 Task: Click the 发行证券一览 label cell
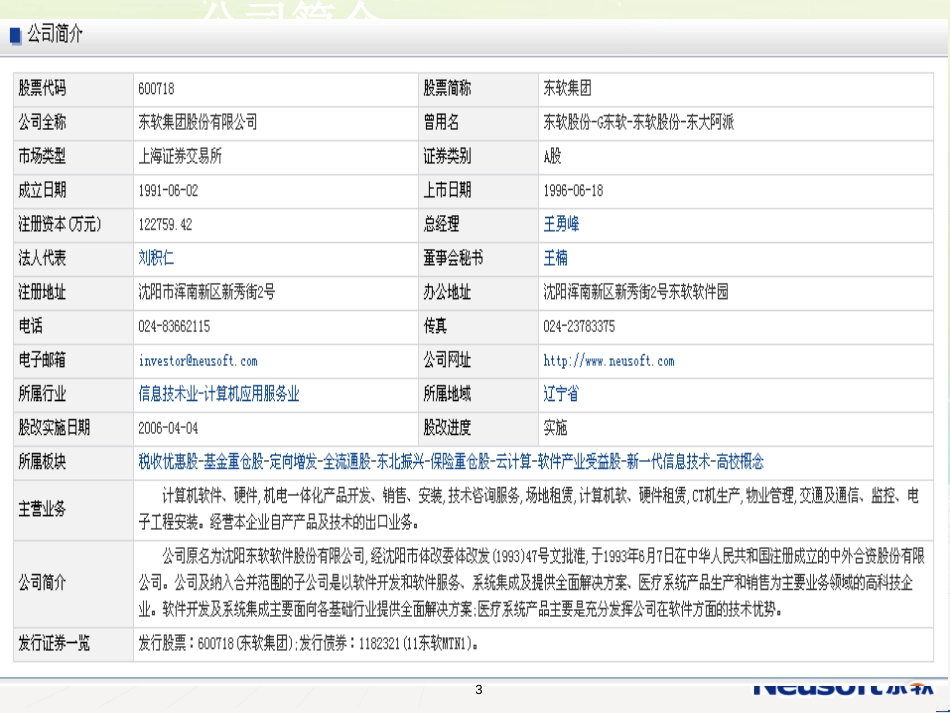[73, 644]
